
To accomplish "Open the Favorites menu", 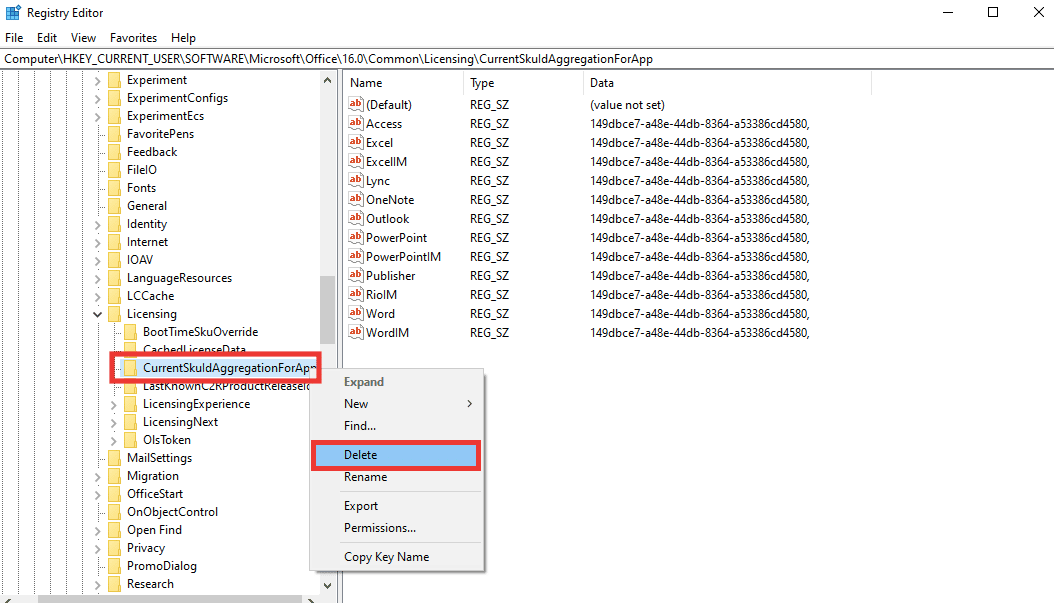I will tap(133, 38).
